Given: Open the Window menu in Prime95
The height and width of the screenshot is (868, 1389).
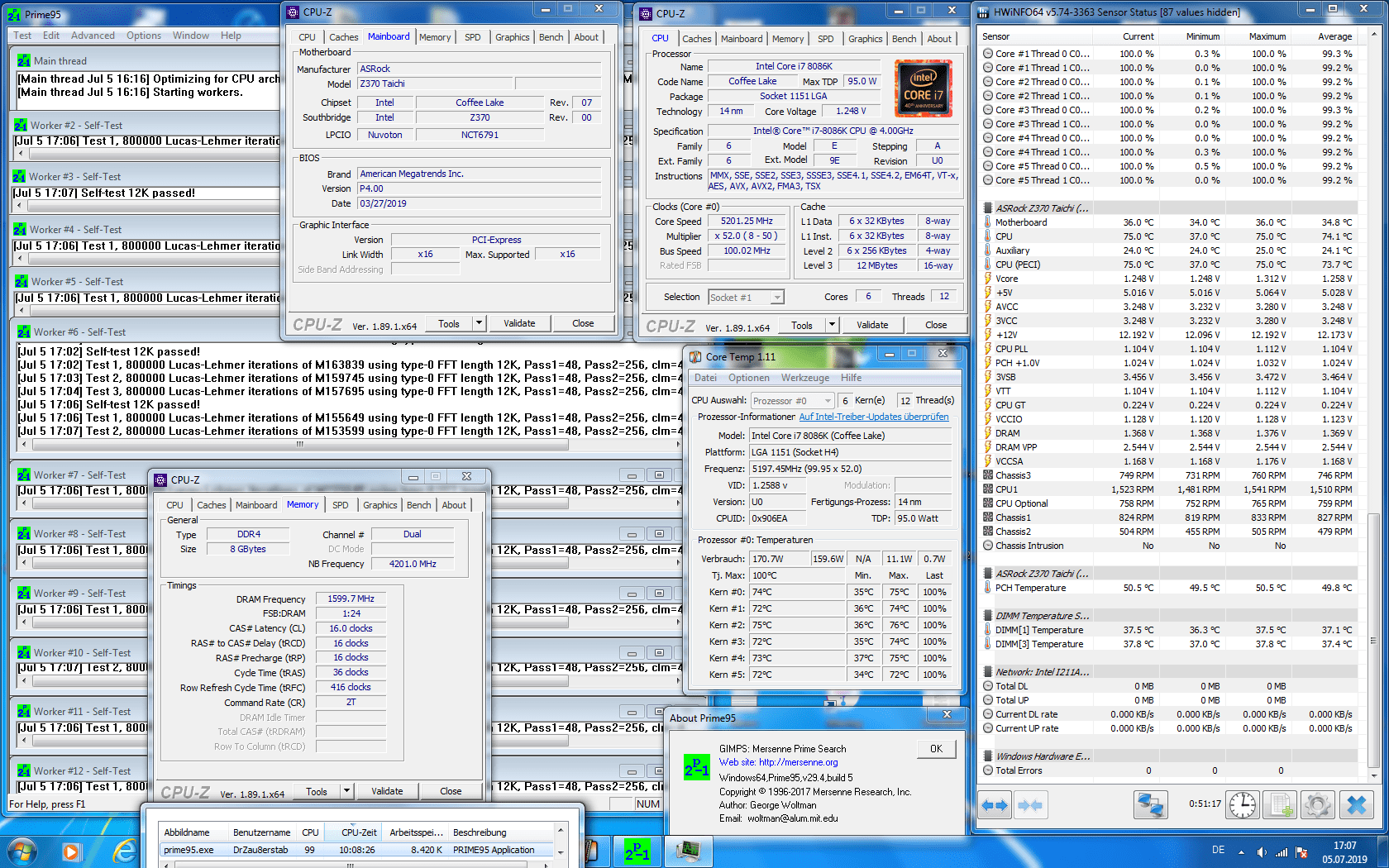Looking at the screenshot, I should (x=191, y=36).
